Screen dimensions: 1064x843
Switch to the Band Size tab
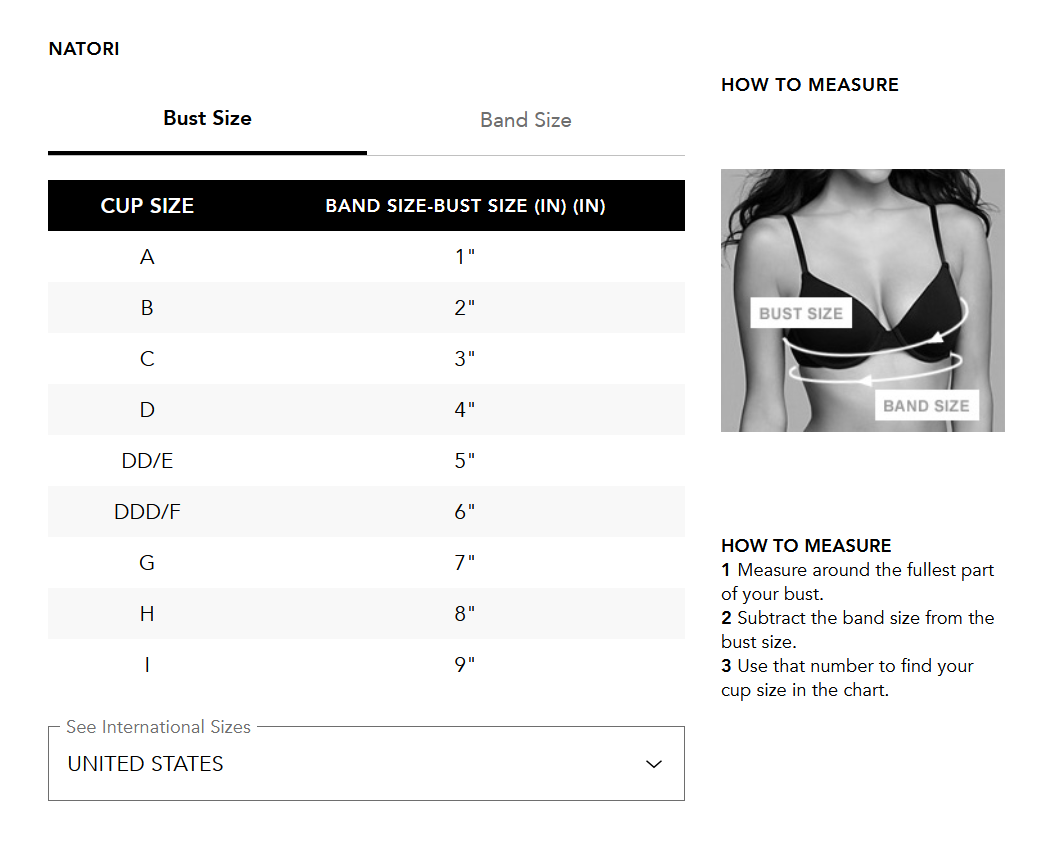tap(525, 121)
